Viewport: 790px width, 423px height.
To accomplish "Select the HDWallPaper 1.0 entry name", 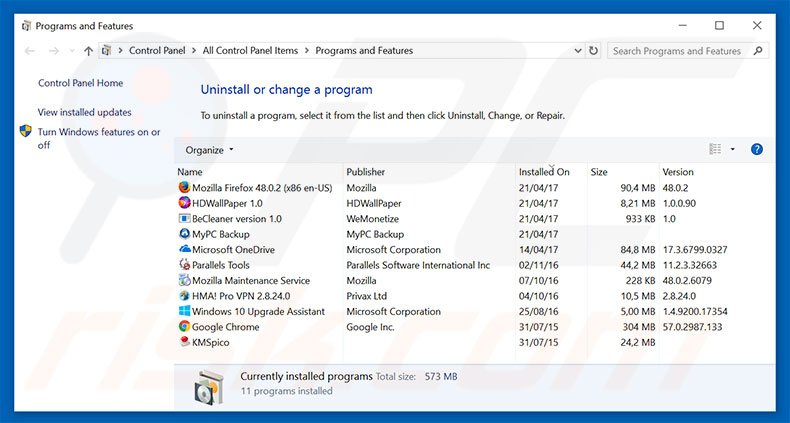I will click(227, 203).
